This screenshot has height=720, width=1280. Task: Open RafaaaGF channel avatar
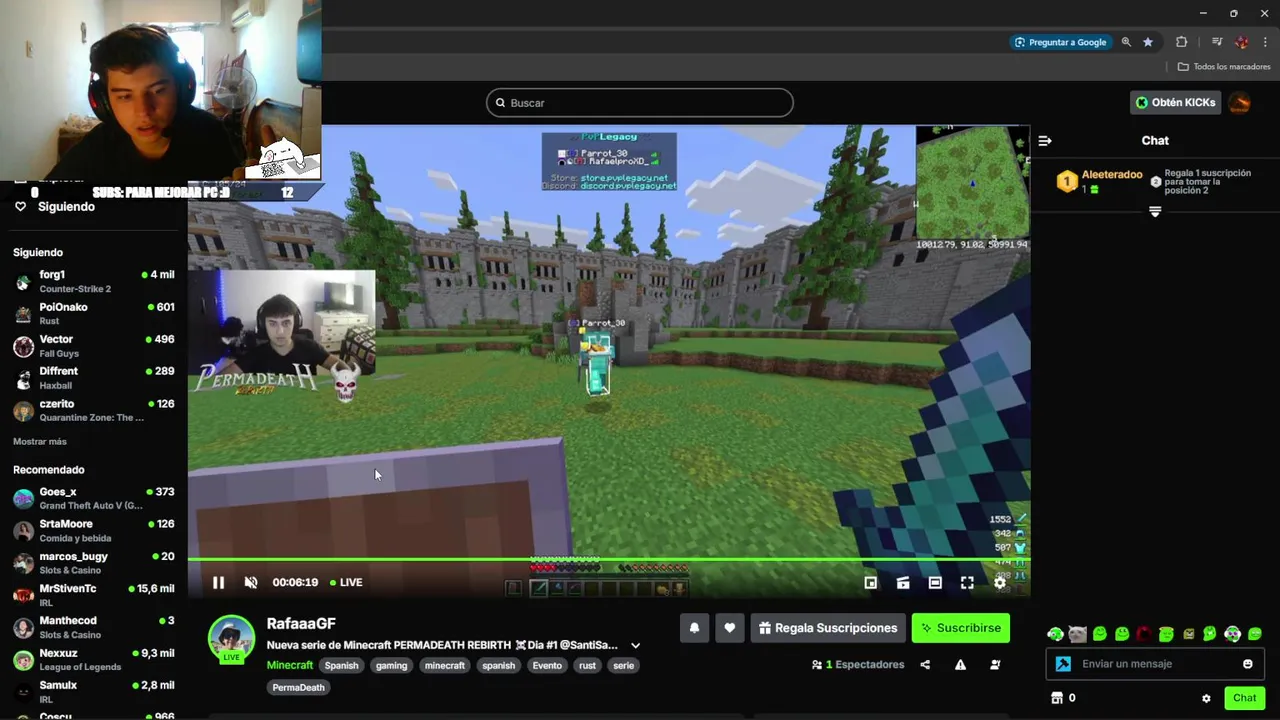[231, 639]
